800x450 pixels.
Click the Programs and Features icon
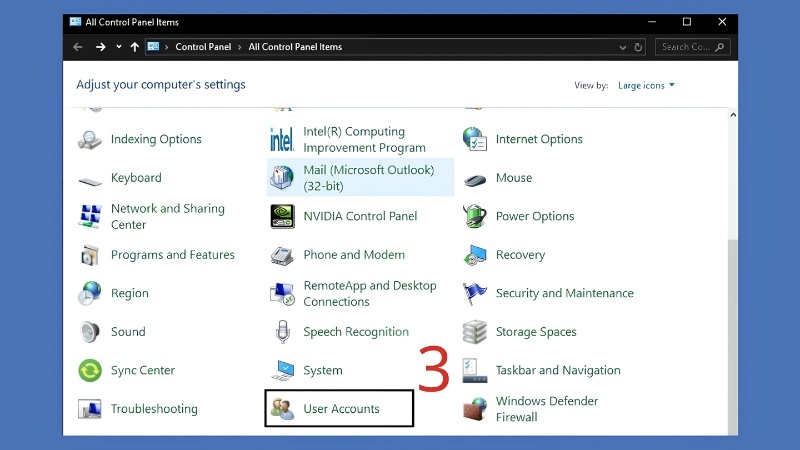pyautogui.click(x=90, y=255)
